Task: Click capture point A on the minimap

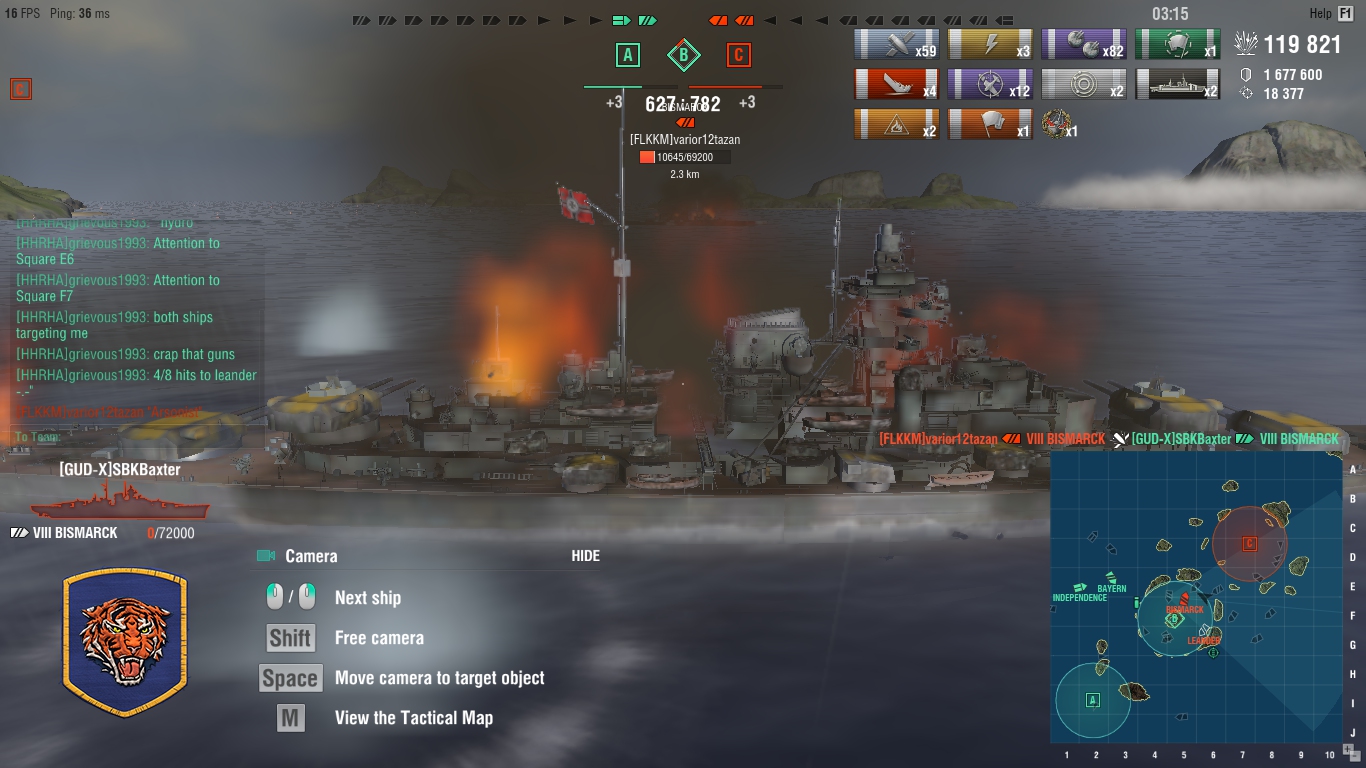Action: (1092, 700)
